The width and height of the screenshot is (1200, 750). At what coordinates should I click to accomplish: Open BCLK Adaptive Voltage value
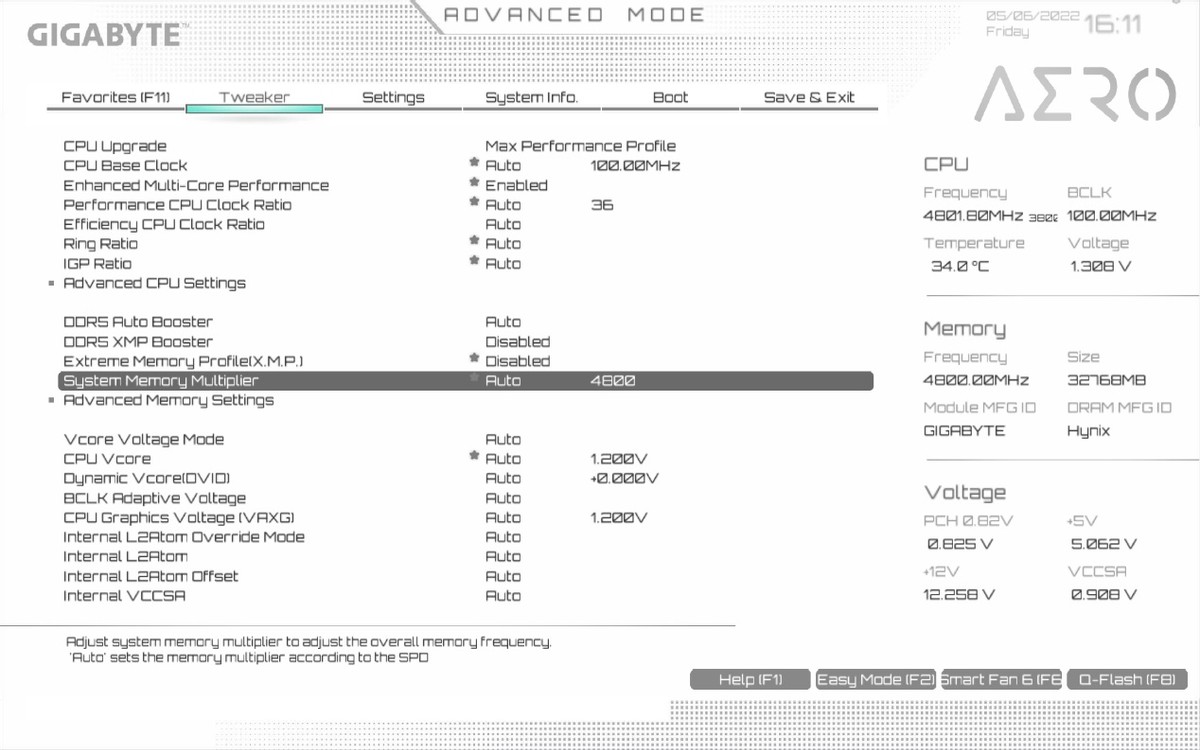503,498
